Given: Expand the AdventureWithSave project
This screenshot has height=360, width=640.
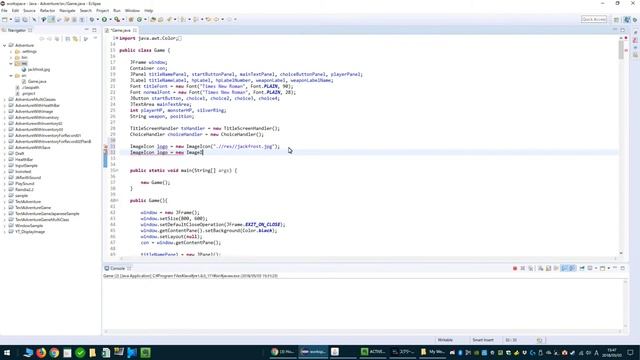Looking at the screenshot, I should coord(5,147).
